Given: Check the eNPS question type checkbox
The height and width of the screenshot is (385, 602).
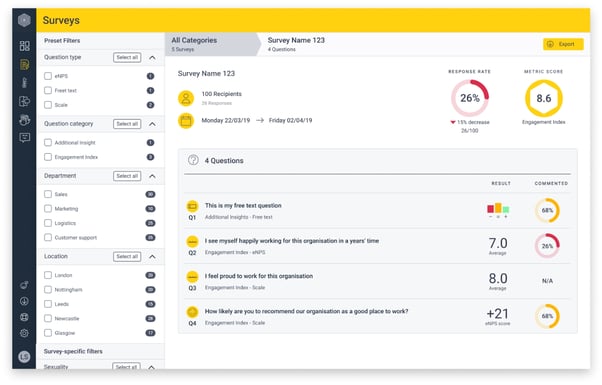Looking at the screenshot, I should pos(48,76).
